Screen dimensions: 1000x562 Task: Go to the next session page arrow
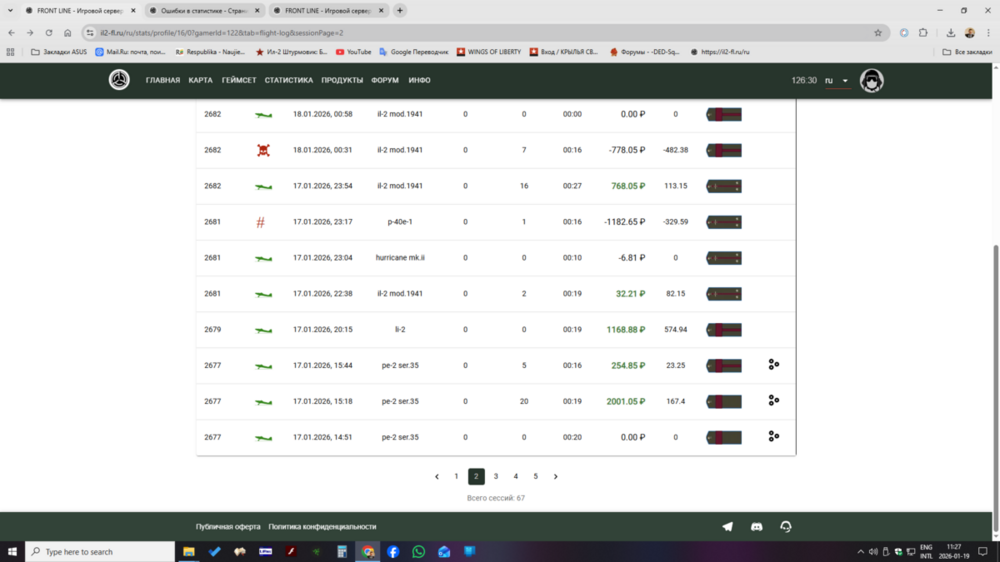[x=555, y=477]
